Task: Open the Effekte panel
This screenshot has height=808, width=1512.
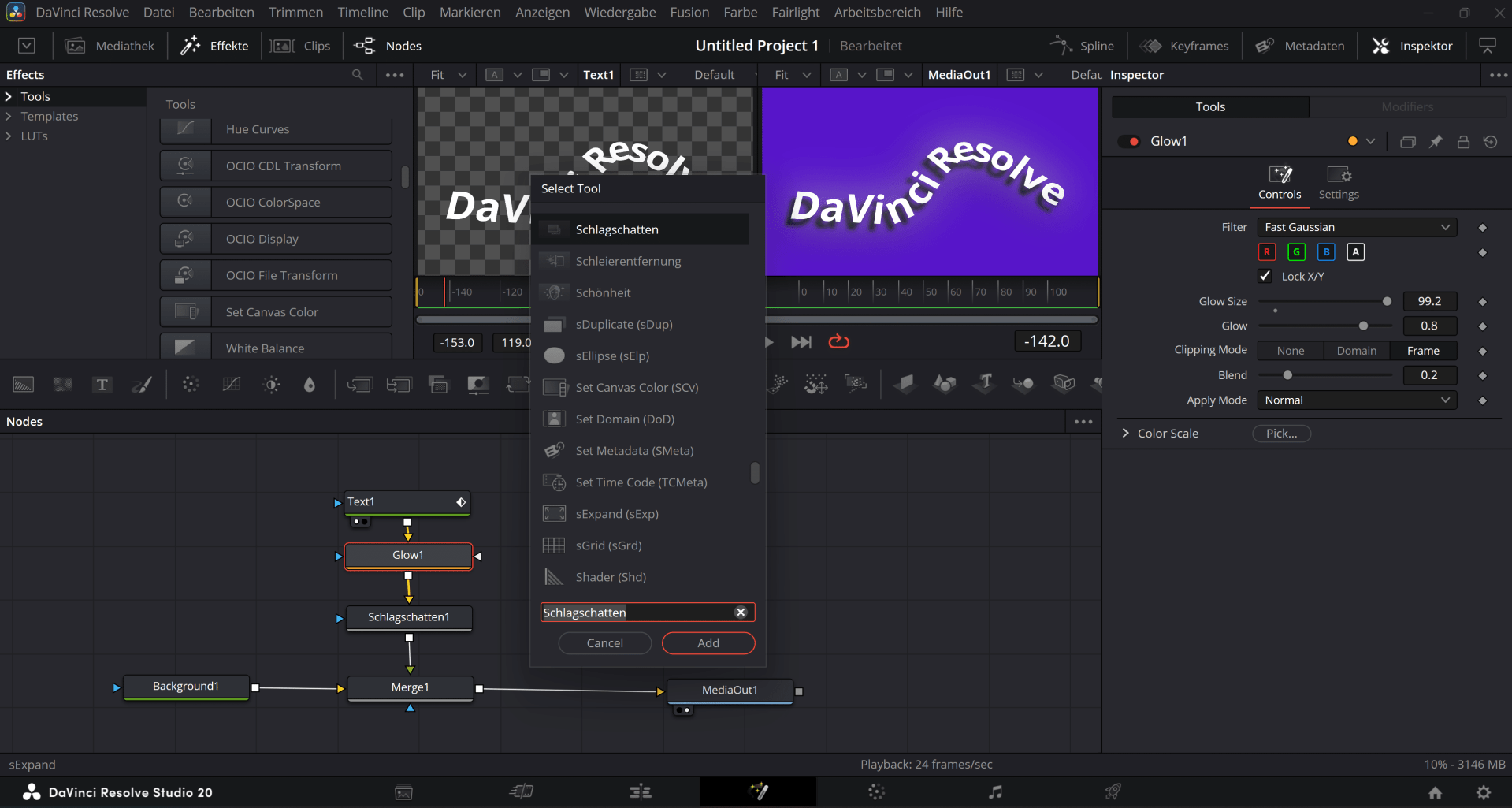Action: pos(214,45)
